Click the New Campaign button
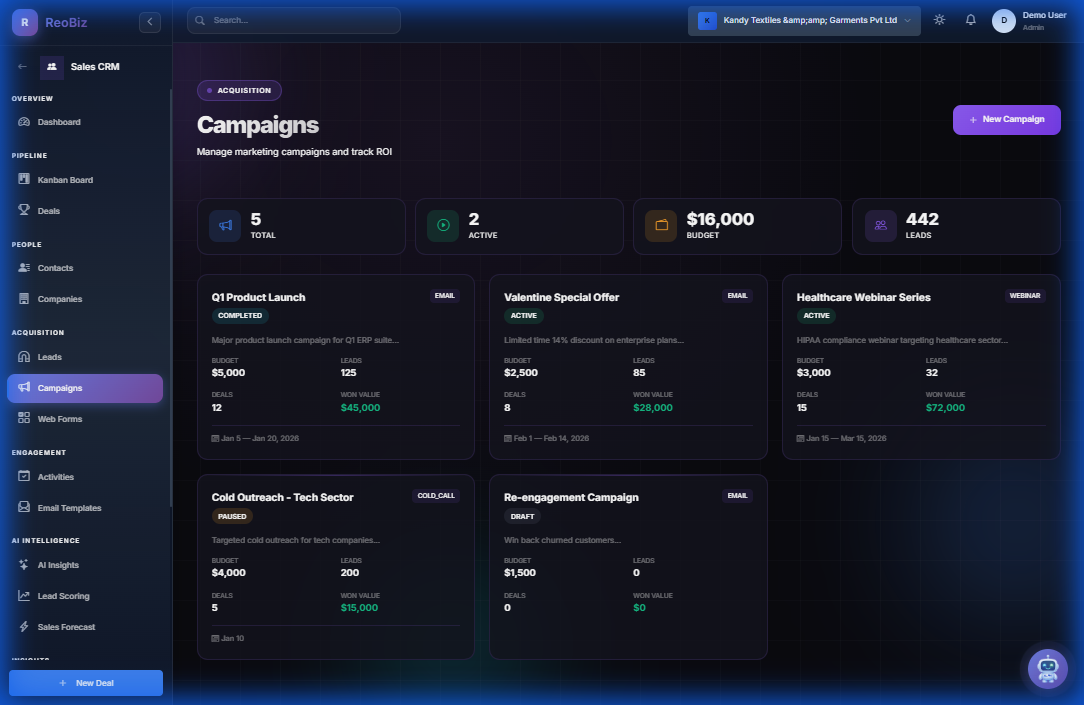 (x=1006, y=119)
